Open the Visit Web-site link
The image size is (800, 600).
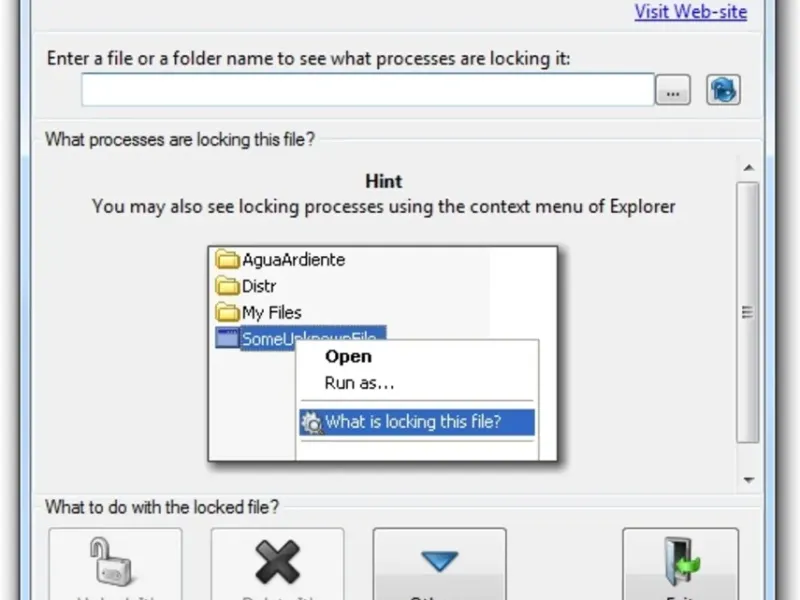(x=690, y=12)
